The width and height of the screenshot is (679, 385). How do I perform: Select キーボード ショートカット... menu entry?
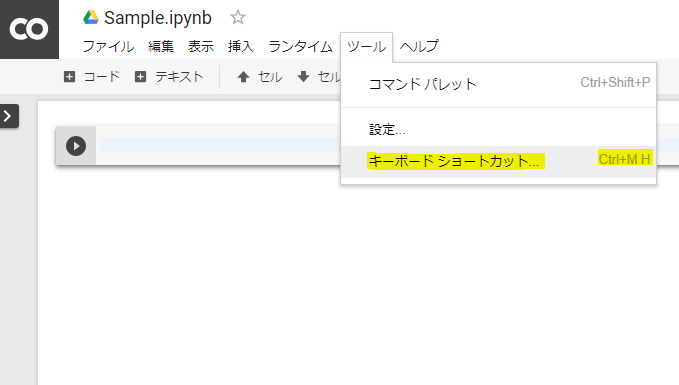tap(498, 162)
